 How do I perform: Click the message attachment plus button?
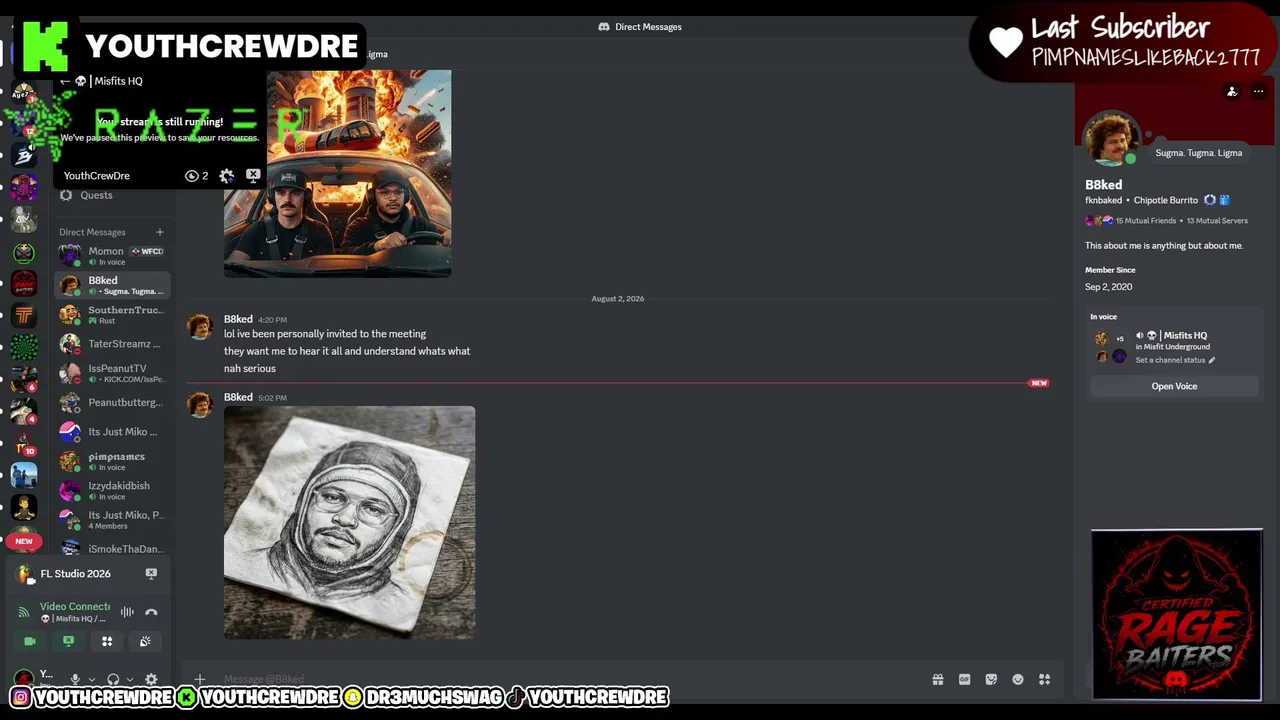coord(200,680)
